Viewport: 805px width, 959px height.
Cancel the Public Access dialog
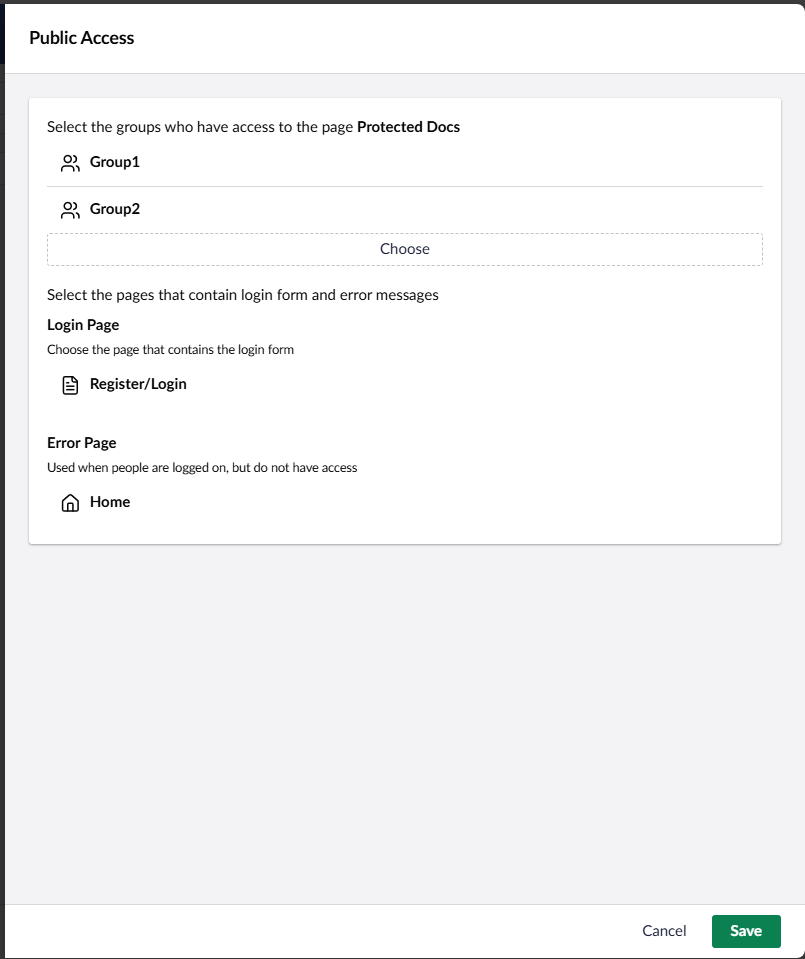coord(664,931)
